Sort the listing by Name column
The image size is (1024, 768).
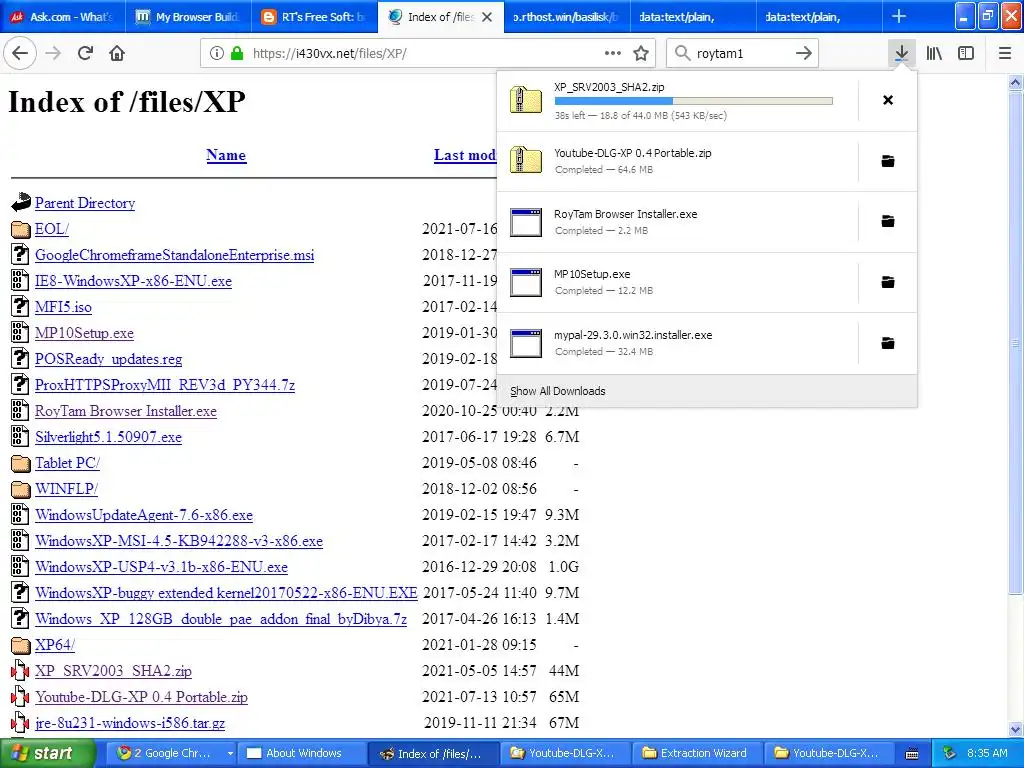click(226, 155)
